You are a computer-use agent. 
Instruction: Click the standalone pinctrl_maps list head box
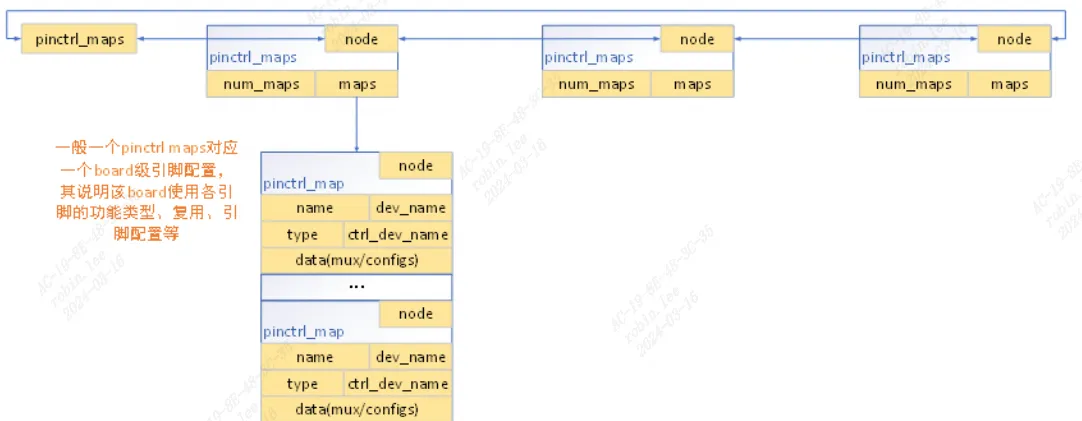tap(79, 39)
